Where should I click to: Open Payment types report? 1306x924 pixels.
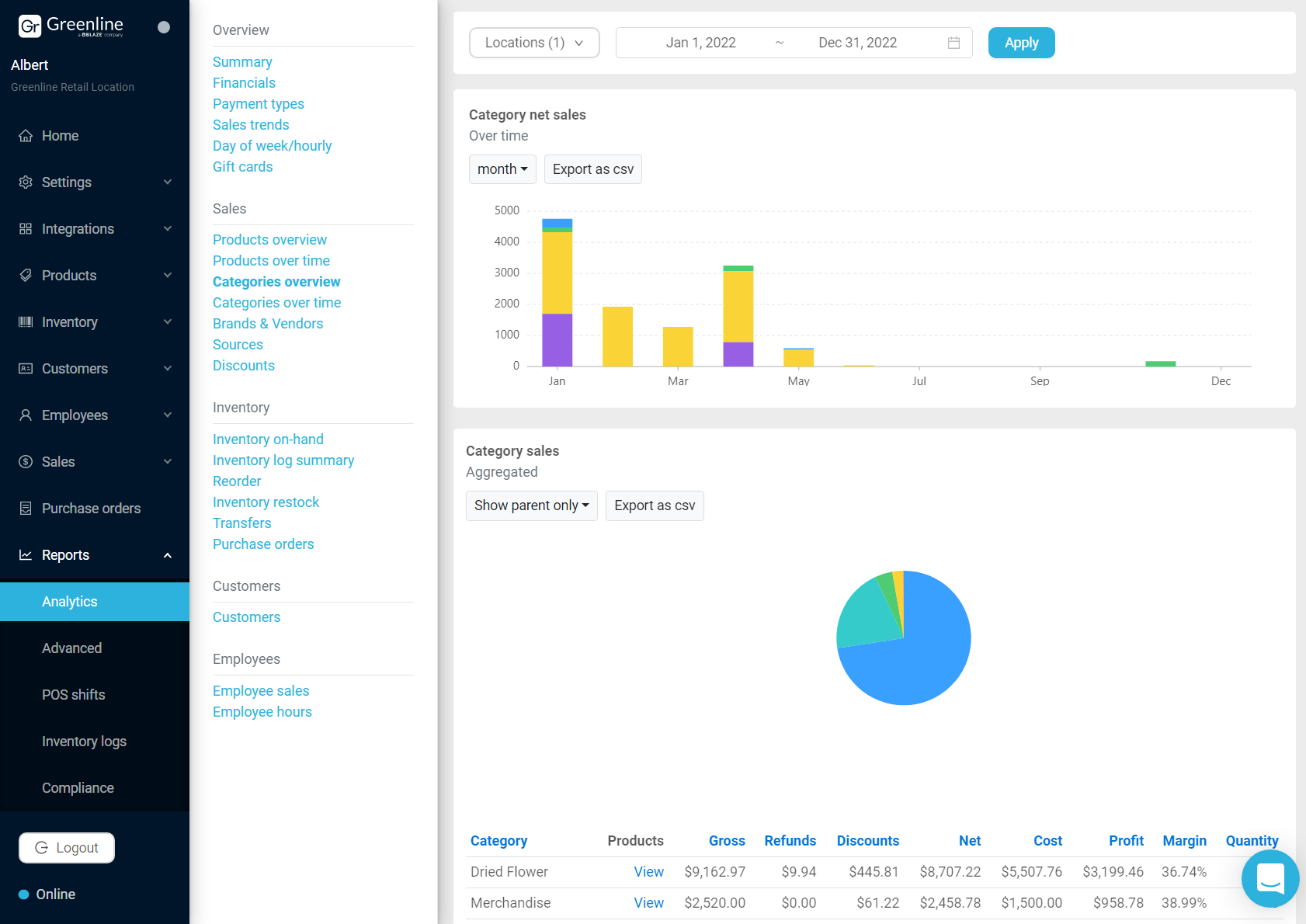(259, 104)
